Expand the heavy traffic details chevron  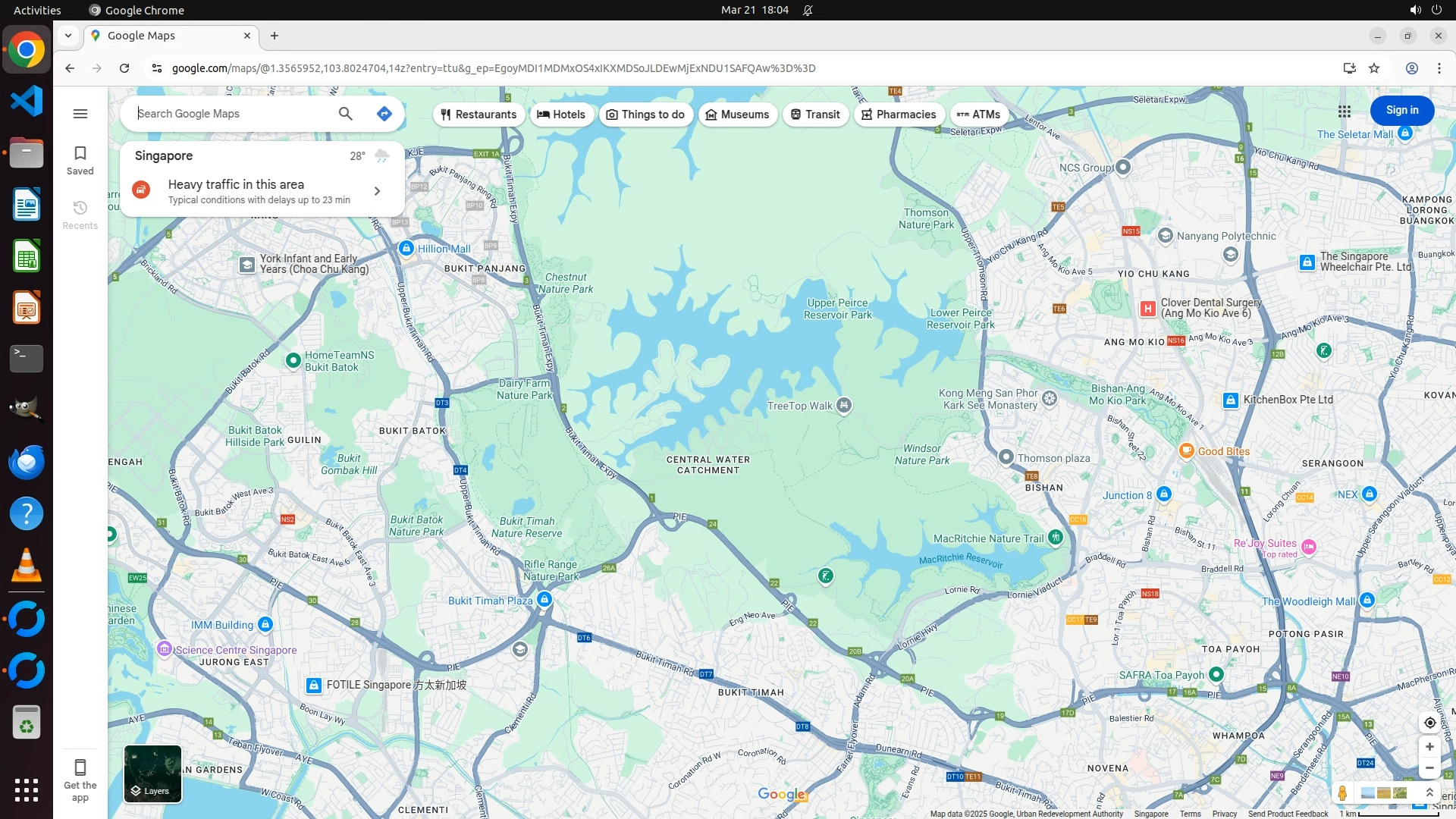[377, 191]
